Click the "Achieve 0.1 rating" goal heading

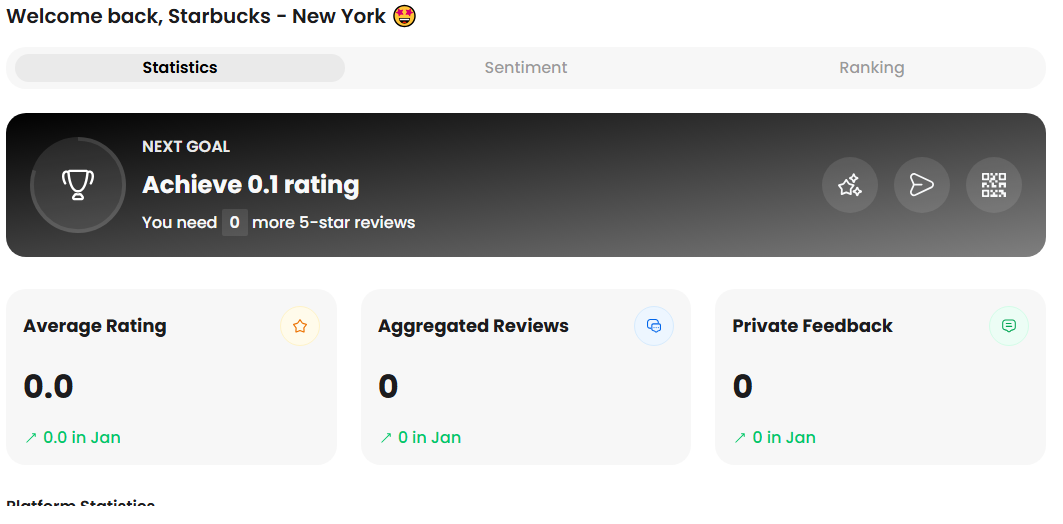coord(251,185)
